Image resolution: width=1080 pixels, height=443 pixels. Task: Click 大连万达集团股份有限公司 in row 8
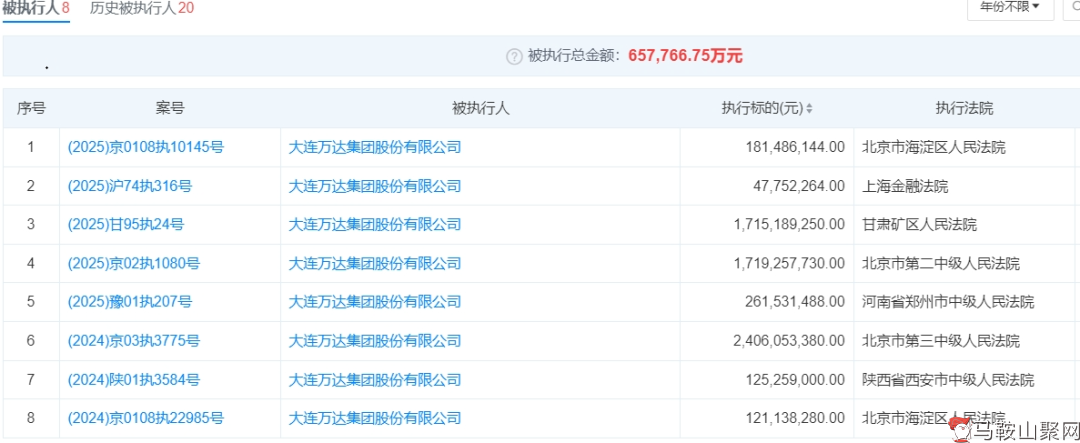(x=374, y=418)
